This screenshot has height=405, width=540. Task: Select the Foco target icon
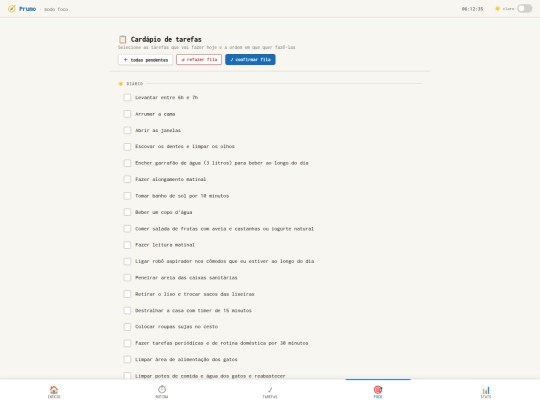[378, 390]
